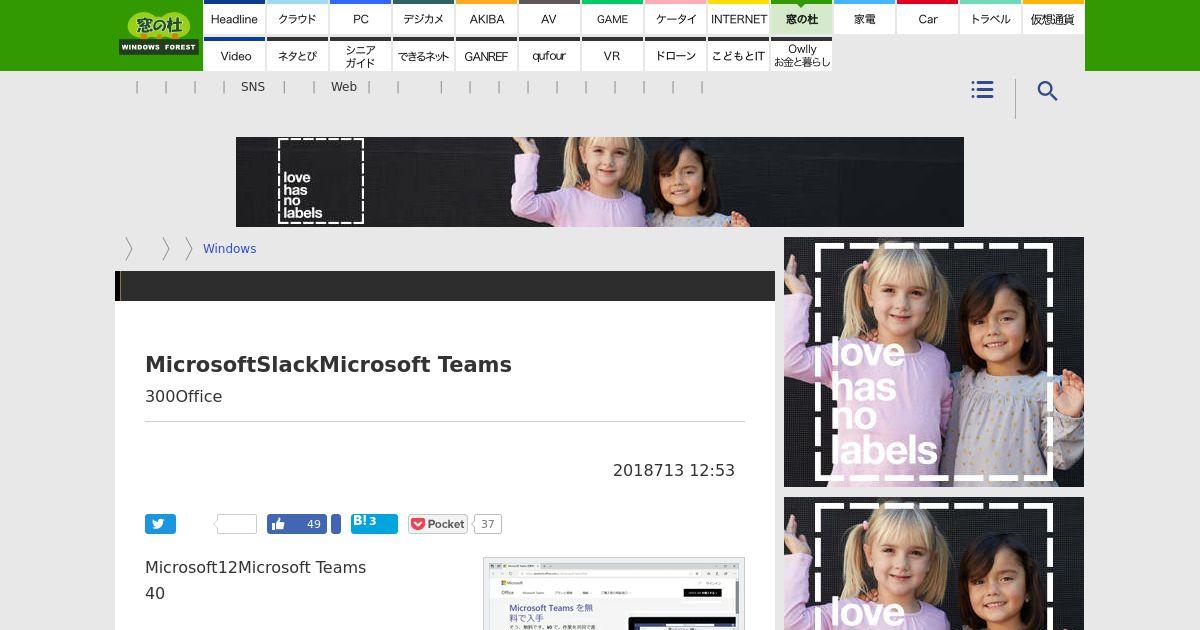This screenshot has height=630, width=1200.
Task: Open the AV tab
Action: point(549,18)
